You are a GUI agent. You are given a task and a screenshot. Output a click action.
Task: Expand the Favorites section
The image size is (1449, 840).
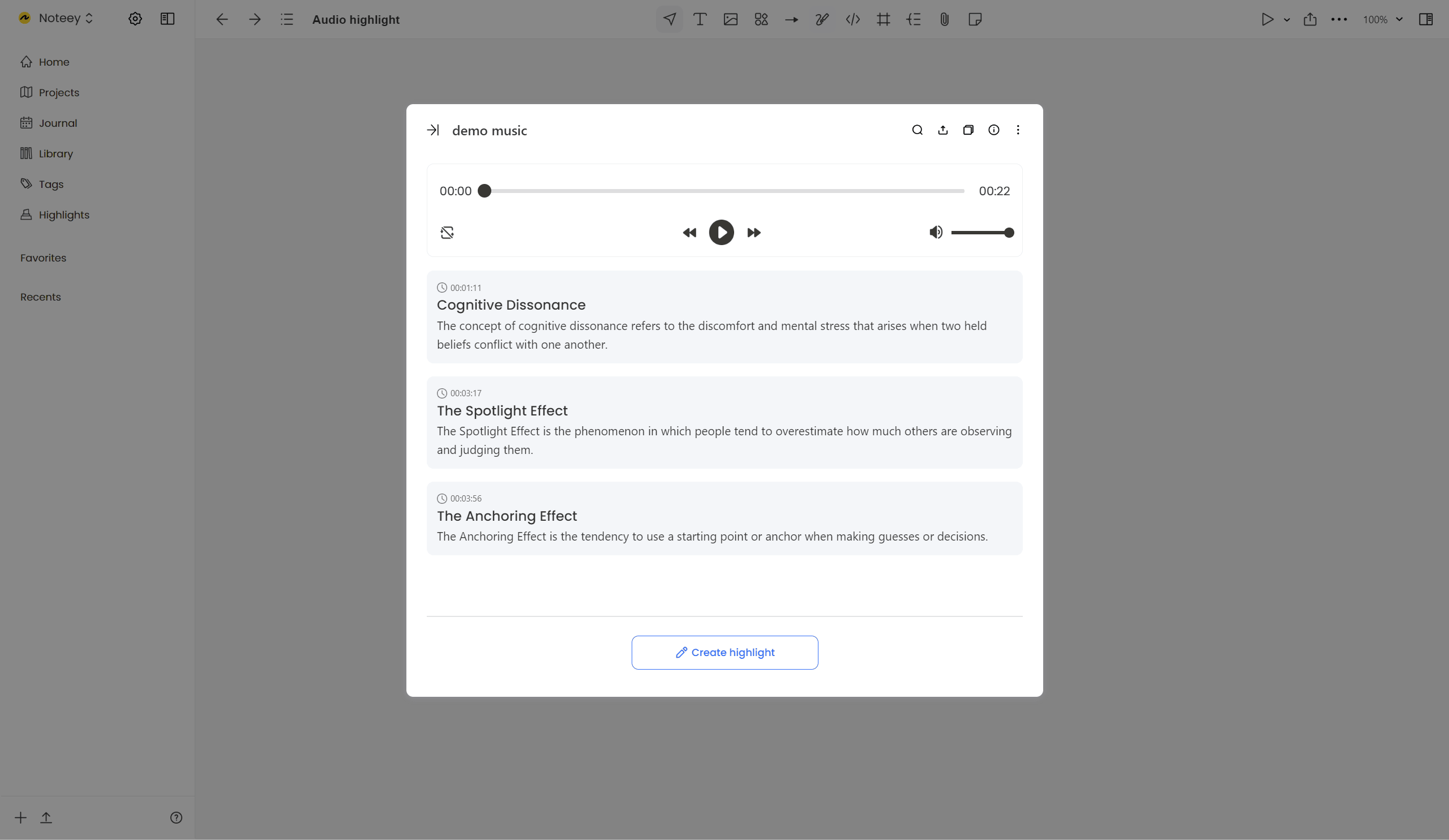pyautogui.click(x=43, y=258)
